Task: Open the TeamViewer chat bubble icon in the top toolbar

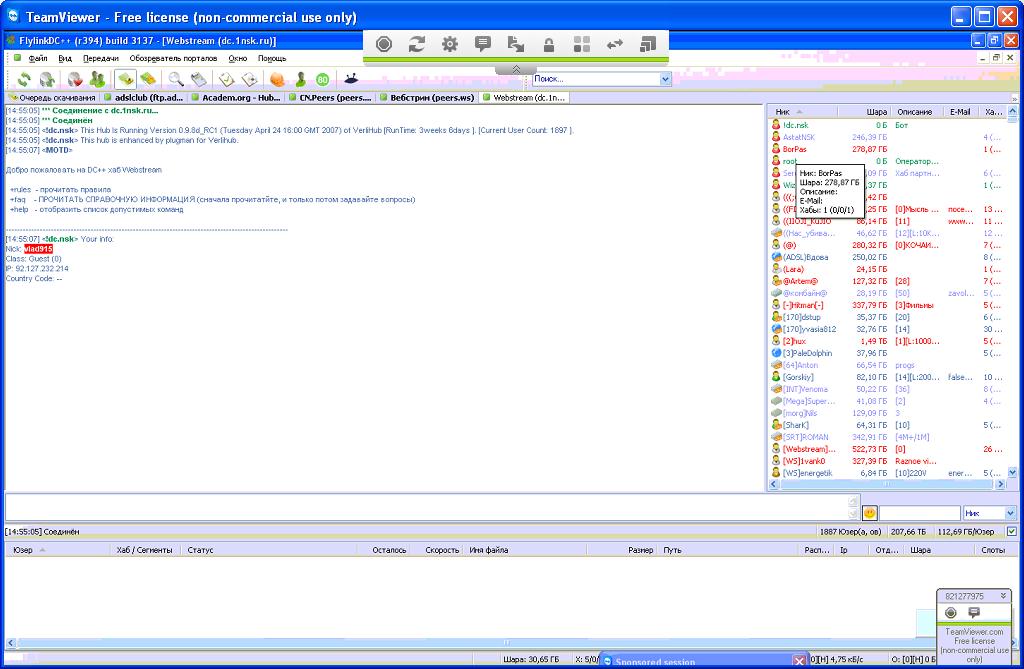Action: [483, 44]
